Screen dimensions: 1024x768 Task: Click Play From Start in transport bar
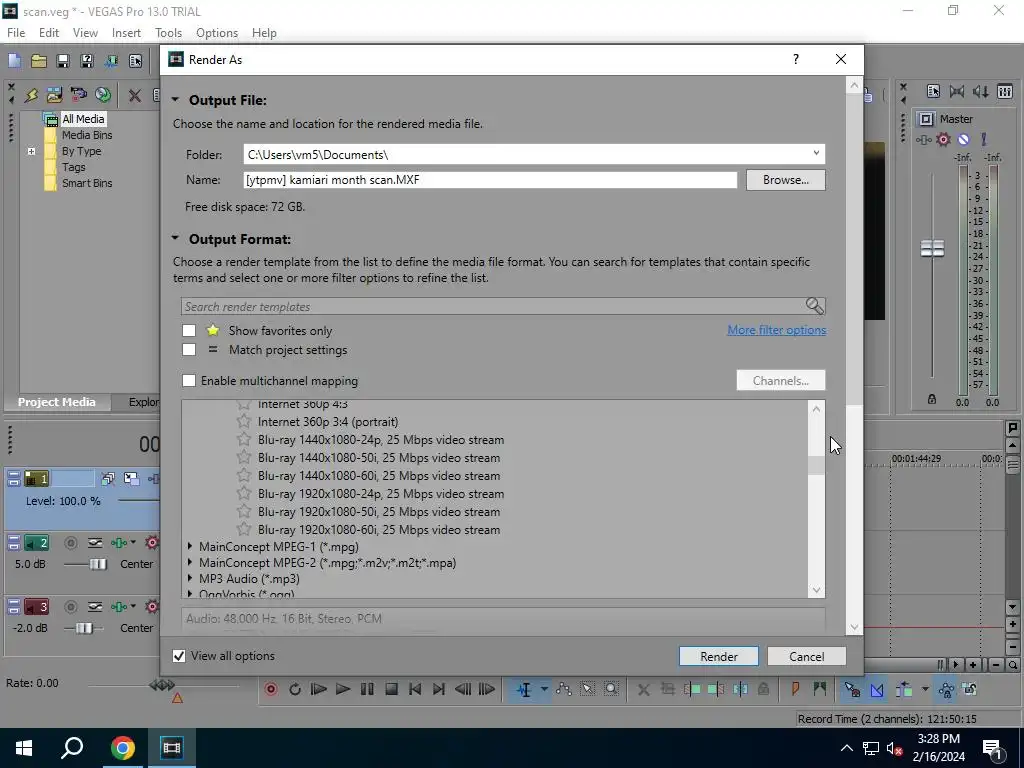pos(319,689)
